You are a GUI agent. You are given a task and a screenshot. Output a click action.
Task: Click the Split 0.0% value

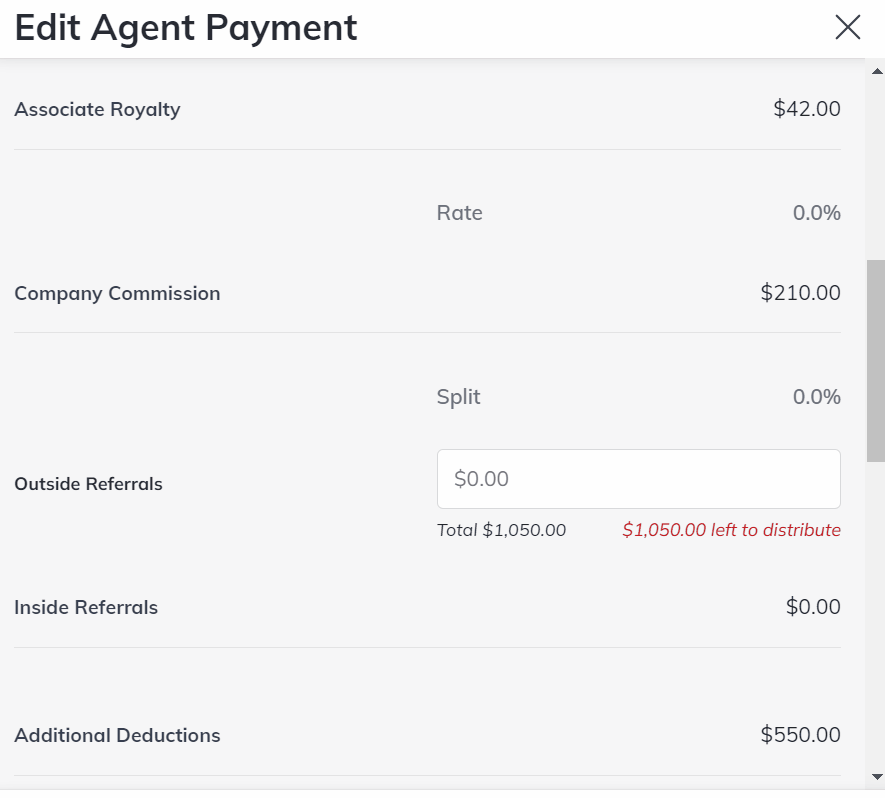[x=816, y=397]
